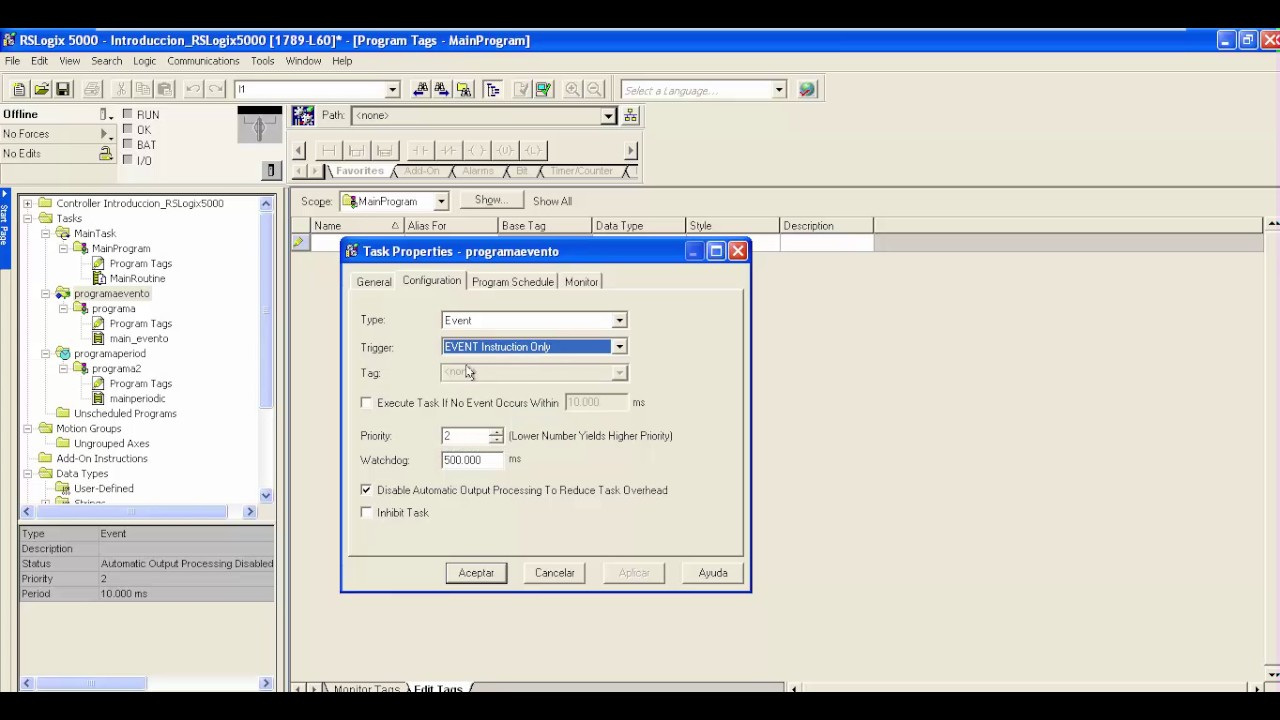Viewport: 1280px width, 720px height.
Task: Click the I/O status indicator box
Action: (127, 160)
